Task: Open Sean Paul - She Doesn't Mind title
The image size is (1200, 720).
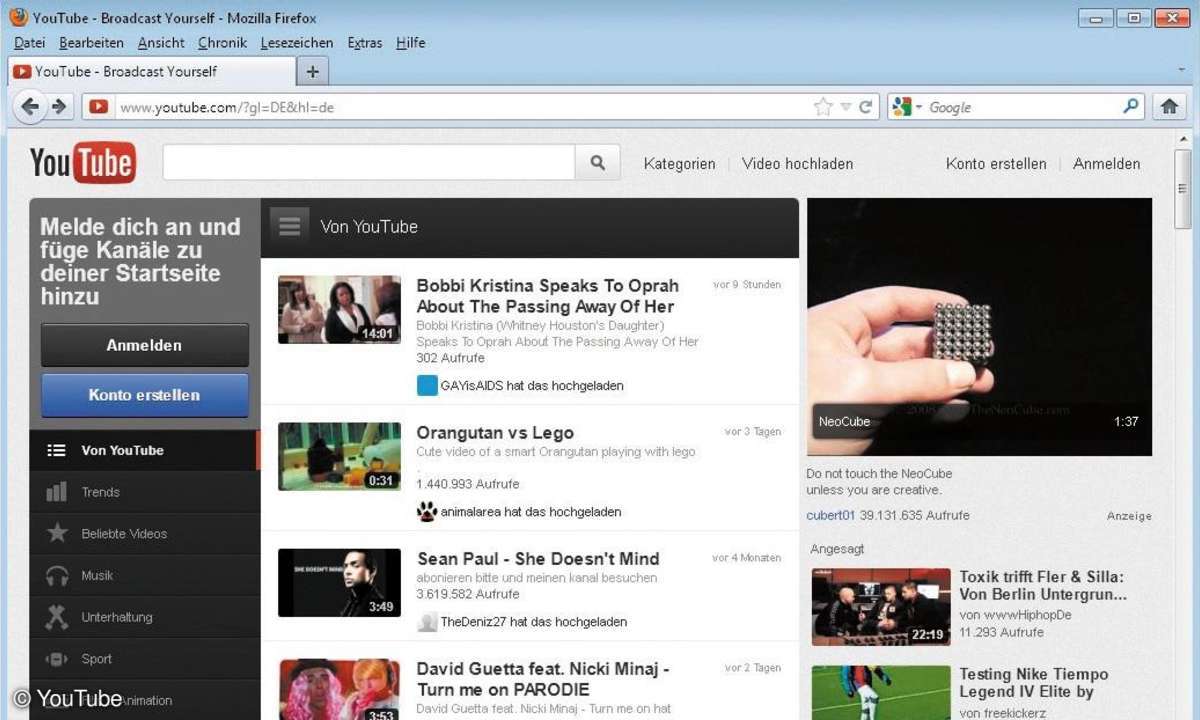Action: (x=538, y=559)
